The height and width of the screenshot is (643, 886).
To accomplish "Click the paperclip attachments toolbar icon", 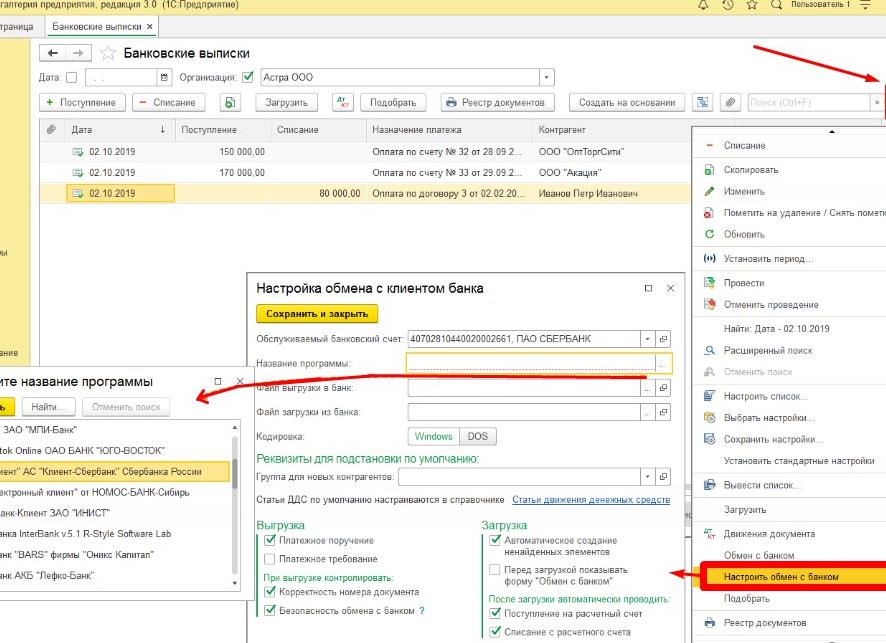I will tap(730, 102).
